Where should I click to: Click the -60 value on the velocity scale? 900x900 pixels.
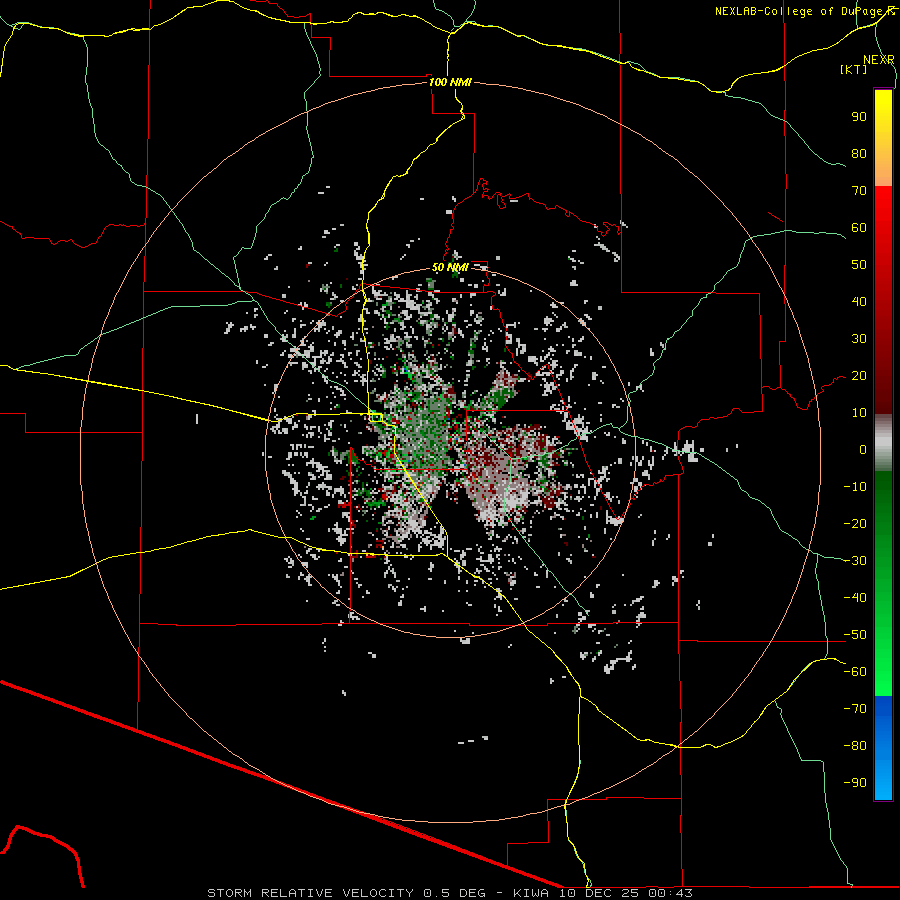pos(855,672)
